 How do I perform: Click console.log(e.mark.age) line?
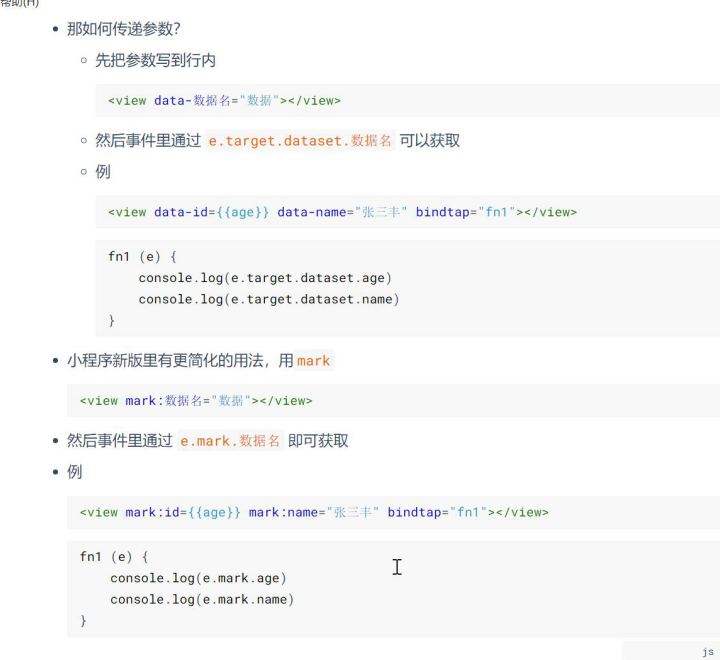198,578
